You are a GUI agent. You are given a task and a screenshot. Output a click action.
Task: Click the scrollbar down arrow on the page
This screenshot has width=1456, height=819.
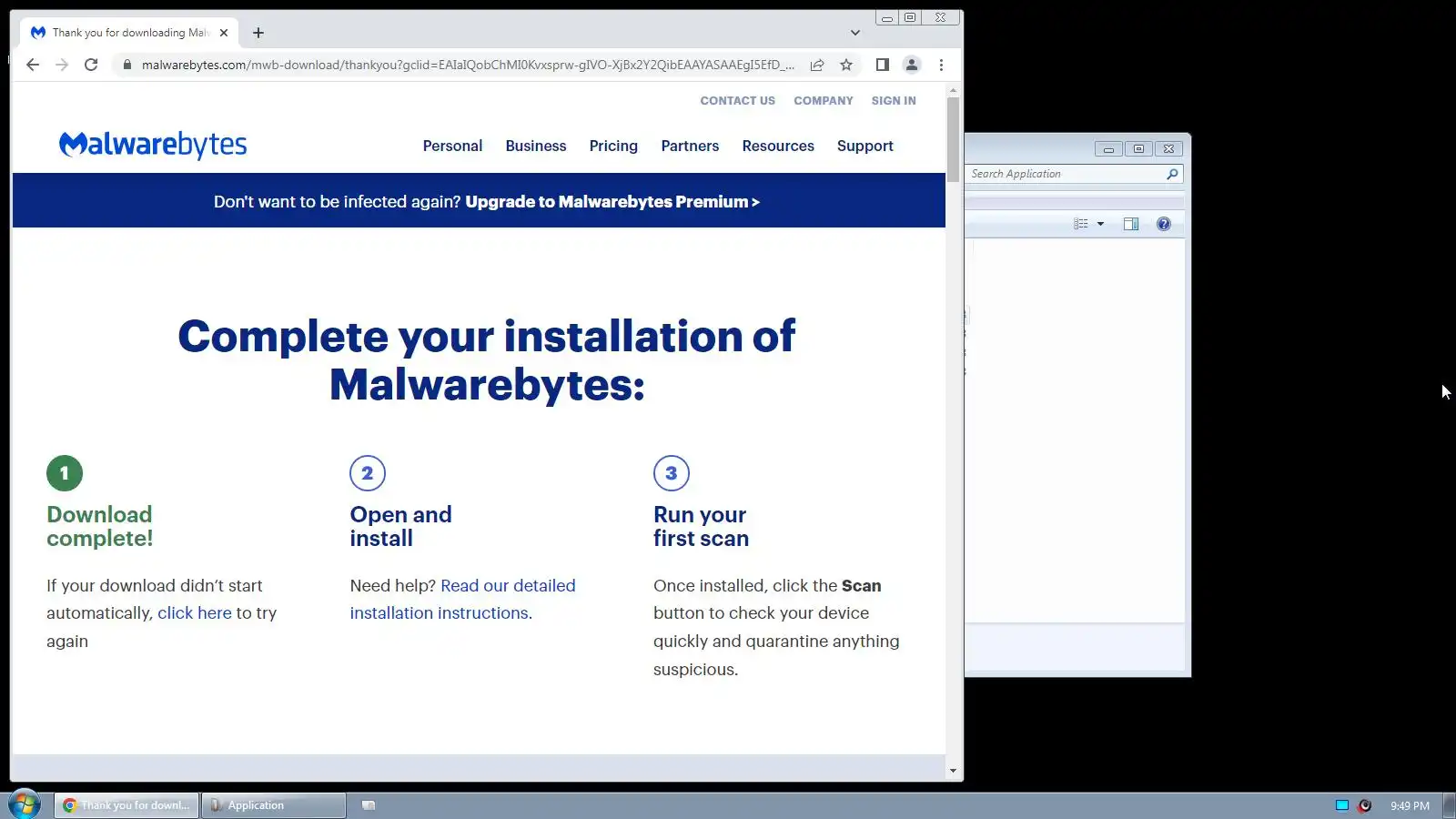pos(953,772)
